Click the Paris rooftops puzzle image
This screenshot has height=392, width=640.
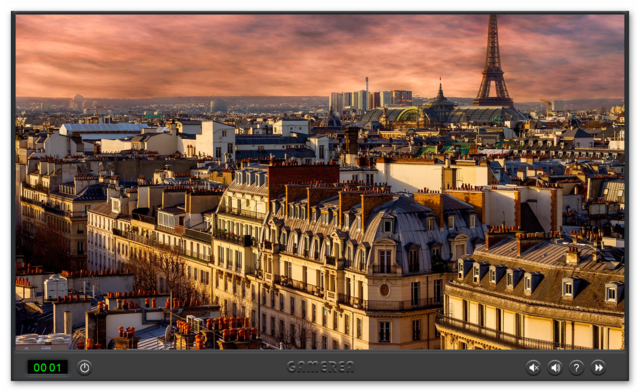(320, 182)
